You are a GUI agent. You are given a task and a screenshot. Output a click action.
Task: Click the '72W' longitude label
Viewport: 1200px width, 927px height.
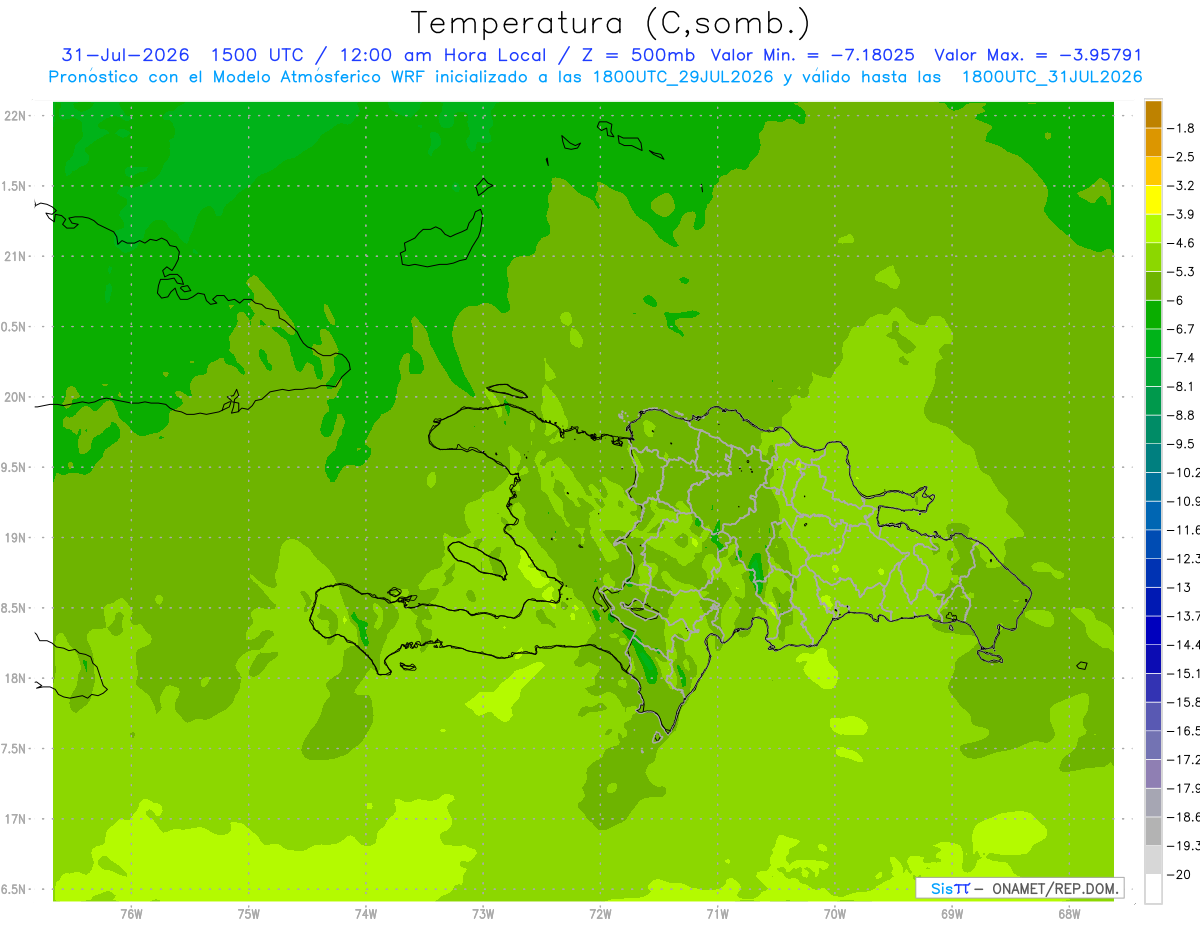(600, 913)
